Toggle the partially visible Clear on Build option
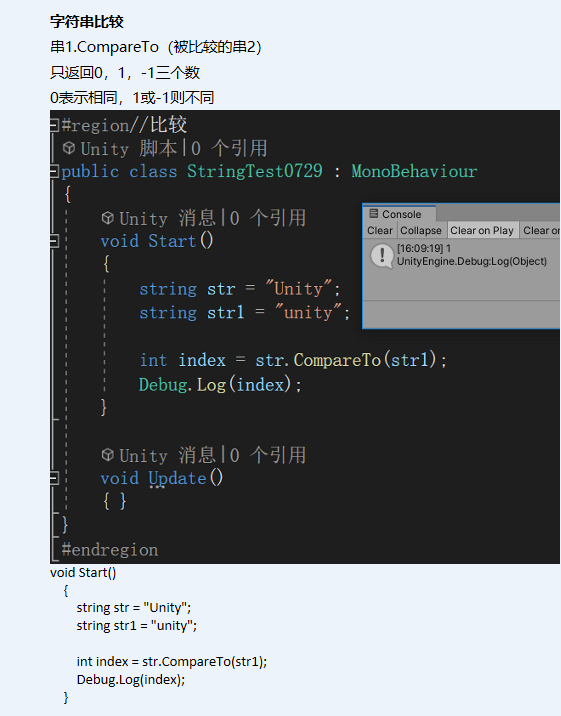The width and height of the screenshot is (561, 716). coord(541,231)
